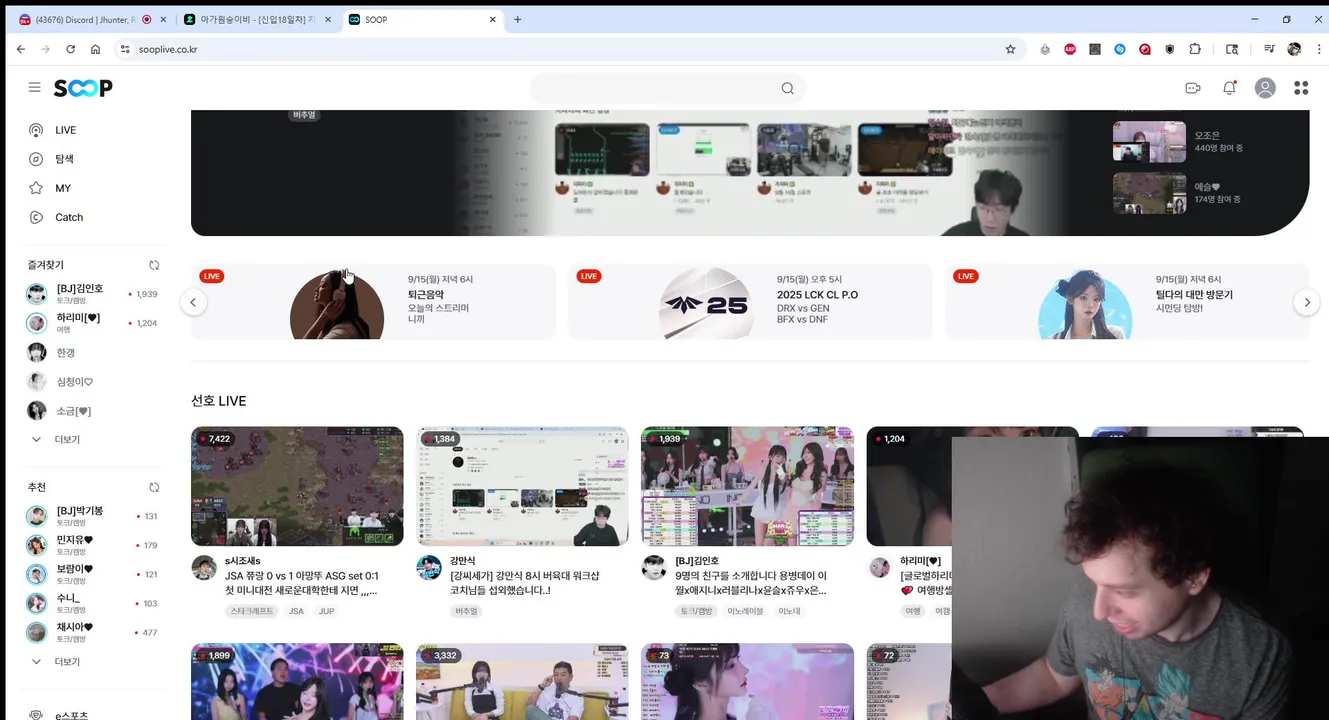
Task: Click the 스타크래프트 tag
Action: 252,611
